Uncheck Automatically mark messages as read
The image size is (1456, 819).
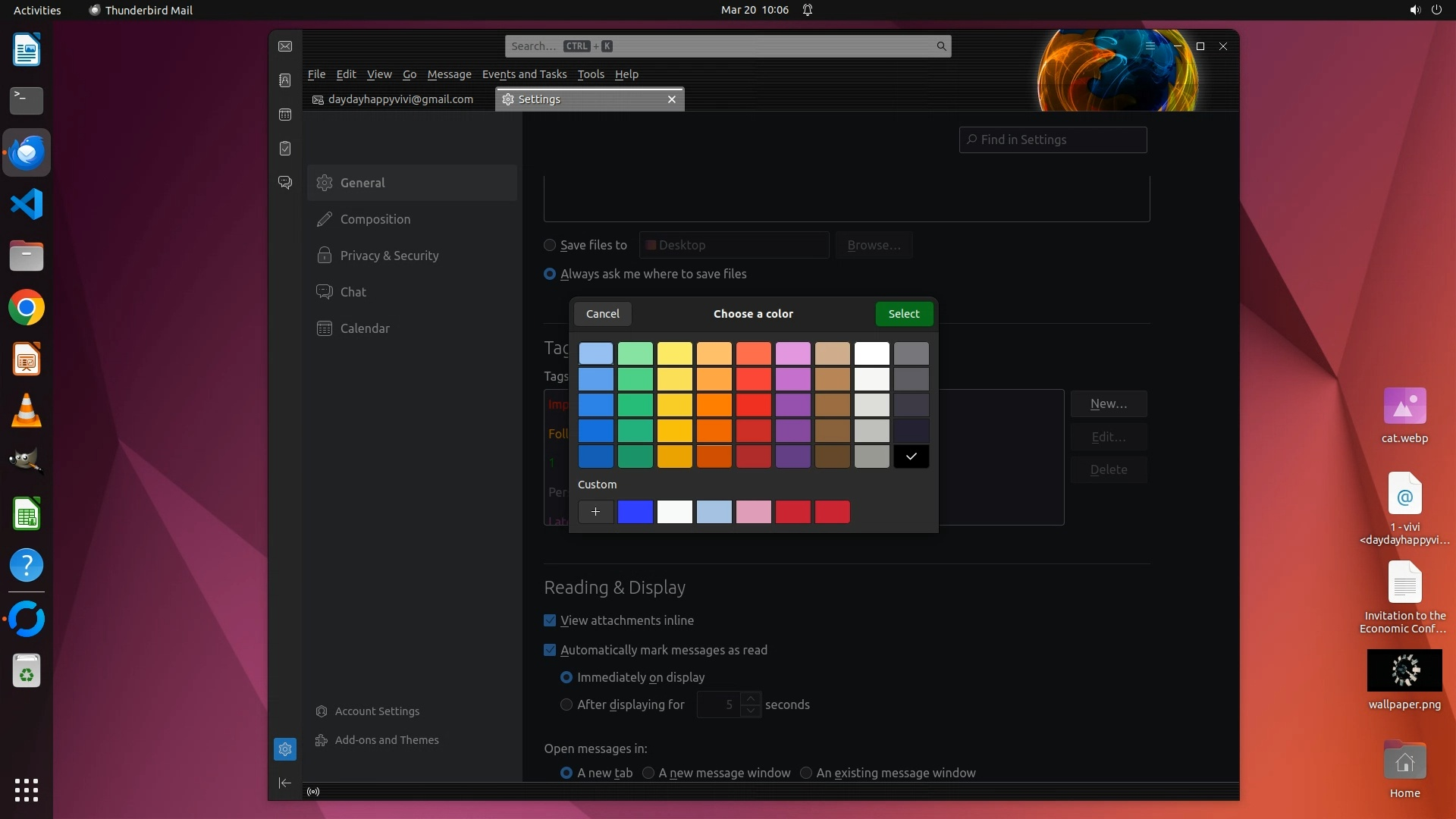tap(550, 650)
